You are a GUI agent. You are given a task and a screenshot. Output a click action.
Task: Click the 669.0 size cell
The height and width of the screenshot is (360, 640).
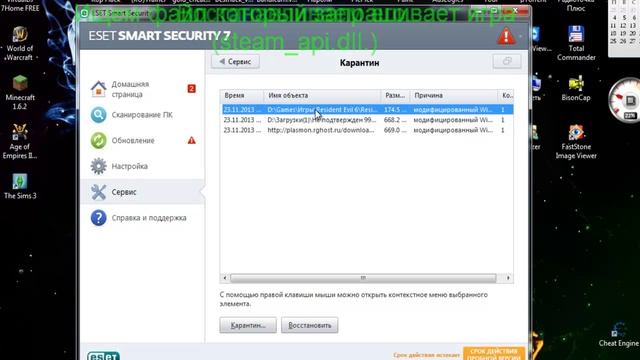(395, 130)
